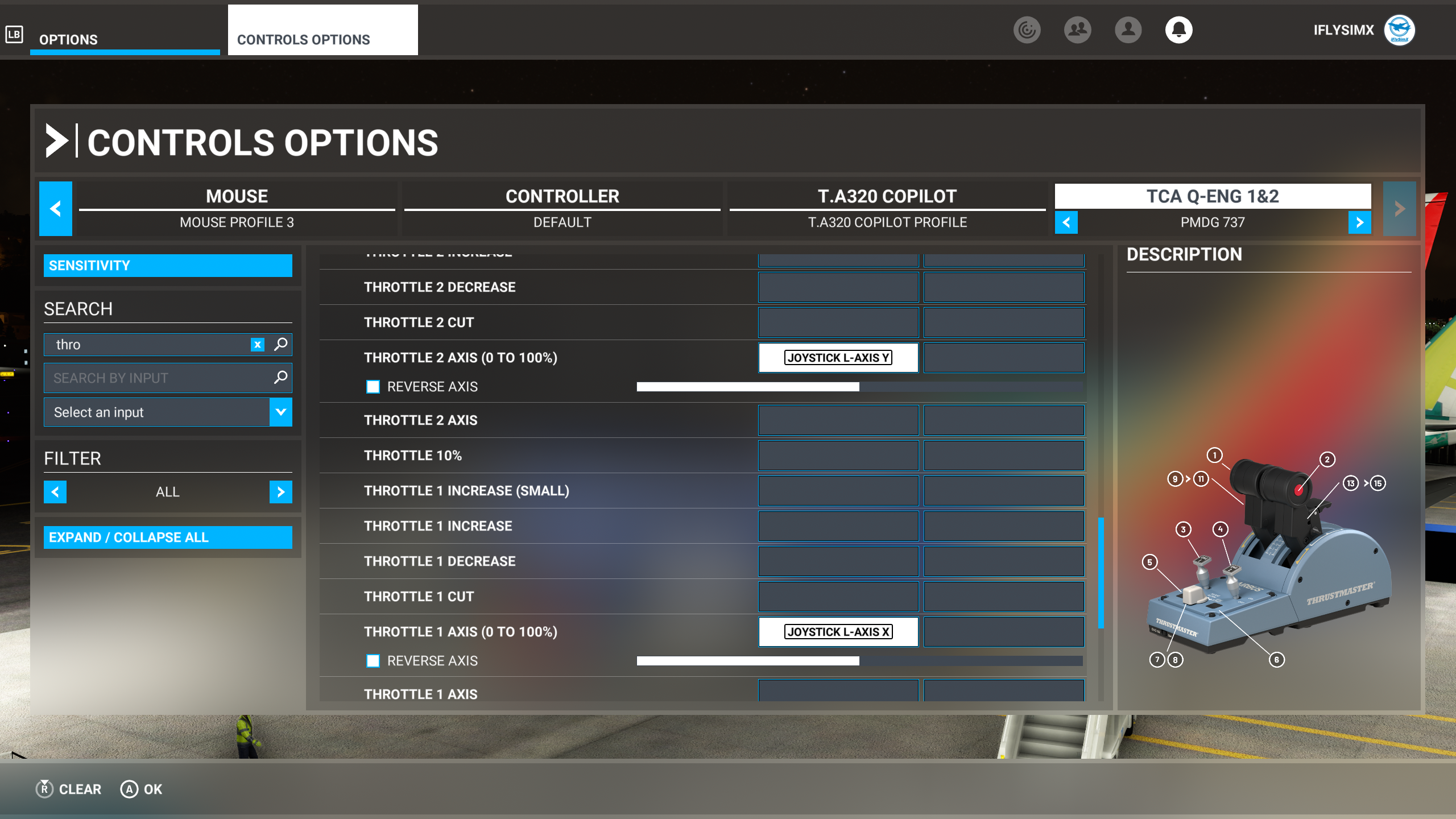This screenshot has height=819, width=1456.
Task: Open the SENSITIVITY settings button
Action: (x=168, y=266)
